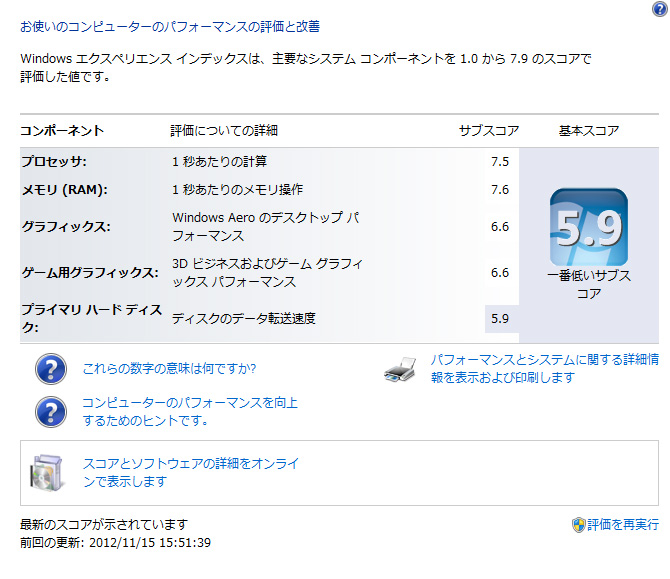Open スコアとソフトウェアの詳細をオンラインで表示 link
The height and width of the screenshot is (579, 670).
191,472
